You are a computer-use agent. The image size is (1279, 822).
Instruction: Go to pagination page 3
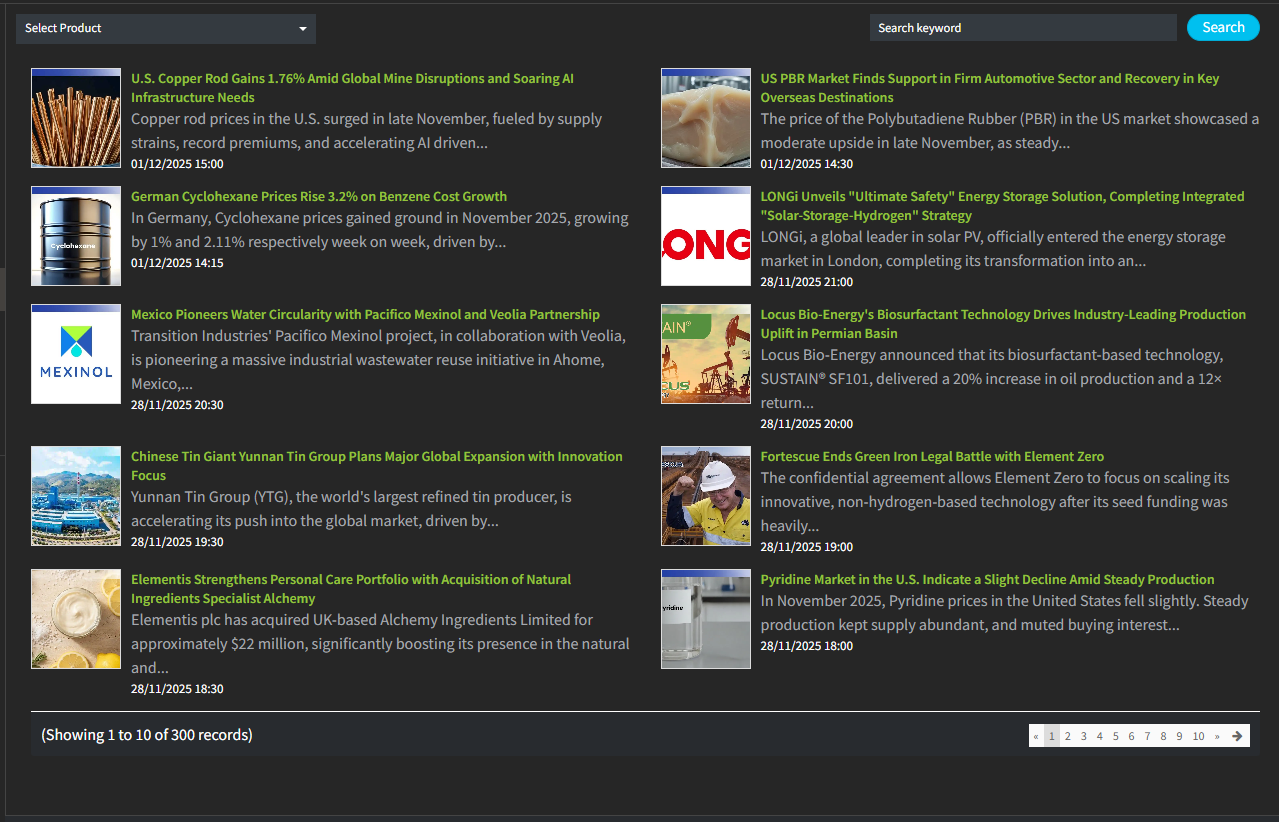point(1083,736)
